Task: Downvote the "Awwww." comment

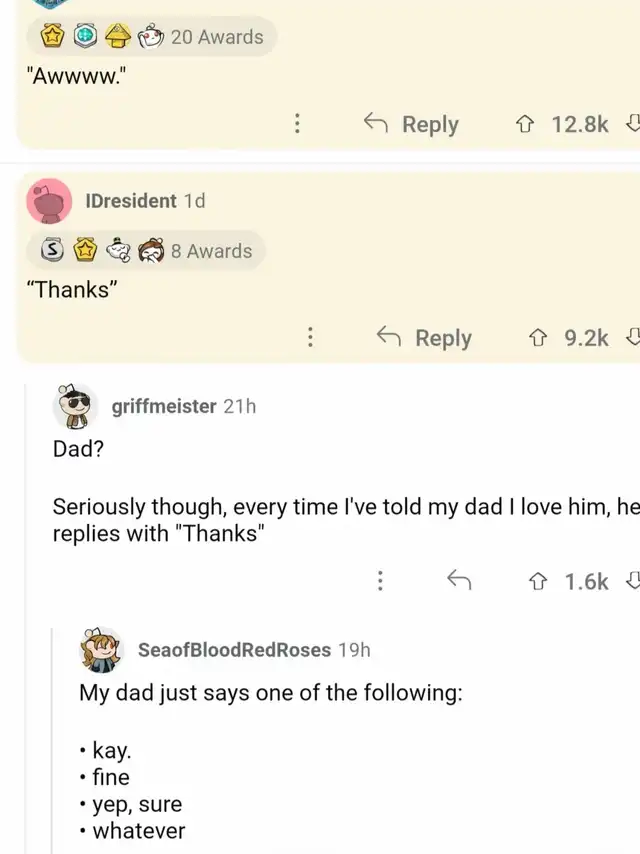Action: (x=631, y=124)
